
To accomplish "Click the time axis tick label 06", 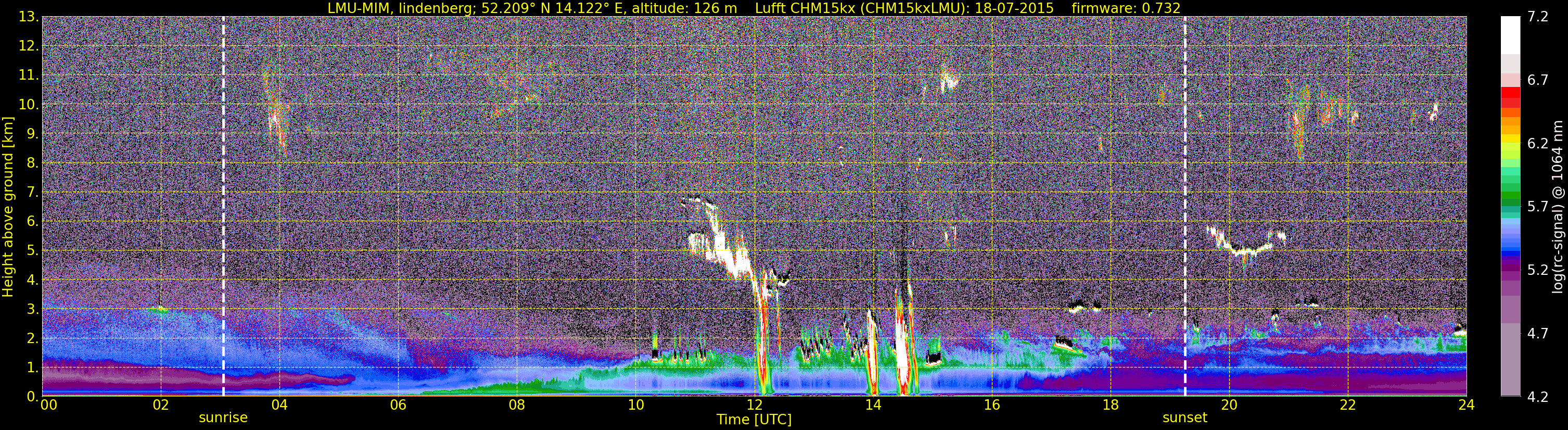I will pyautogui.click(x=398, y=405).
